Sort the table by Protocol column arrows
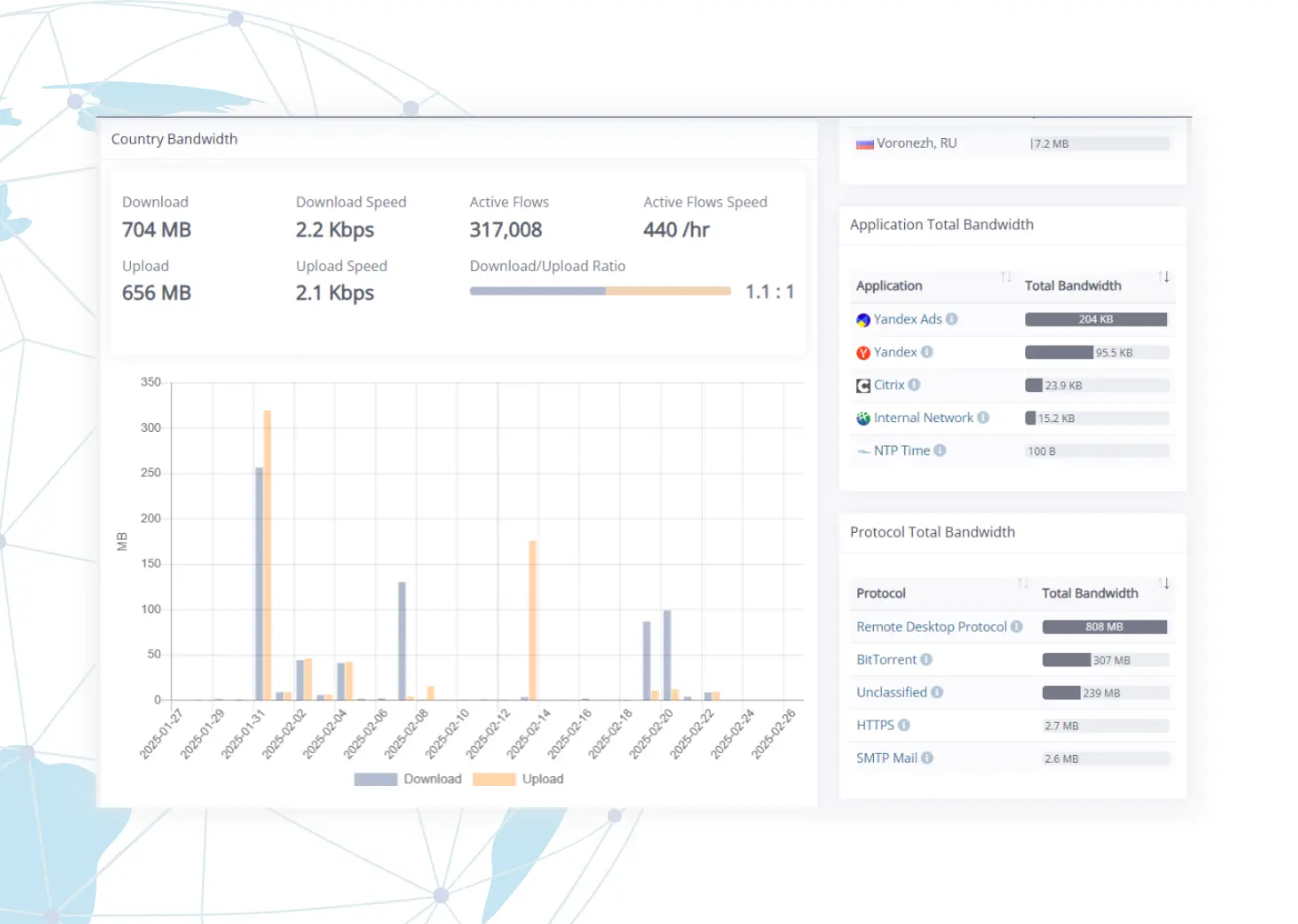The width and height of the screenshot is (1298, 924). click(1023, 584)
